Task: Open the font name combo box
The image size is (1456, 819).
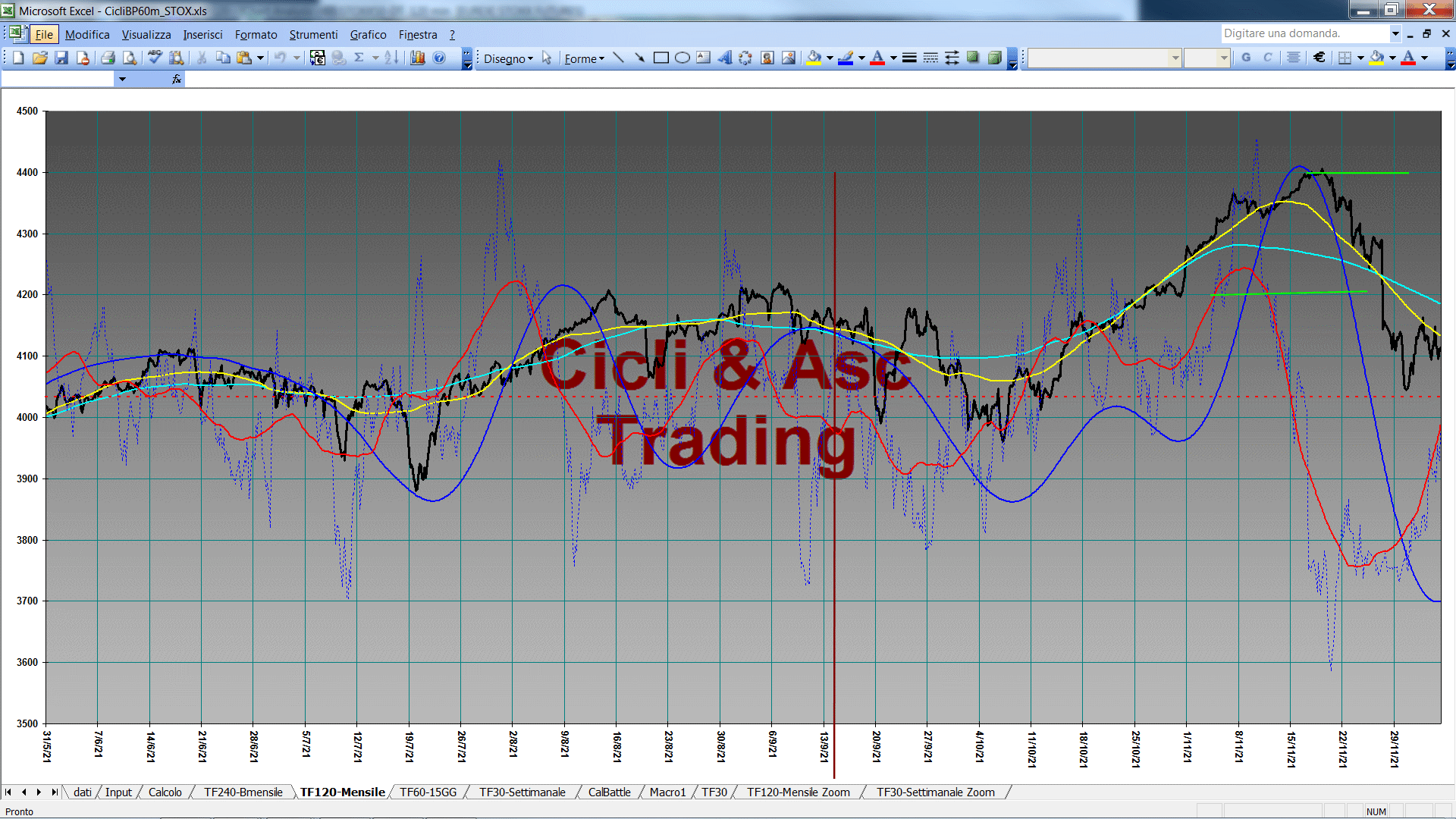Action: point(1104,58)
